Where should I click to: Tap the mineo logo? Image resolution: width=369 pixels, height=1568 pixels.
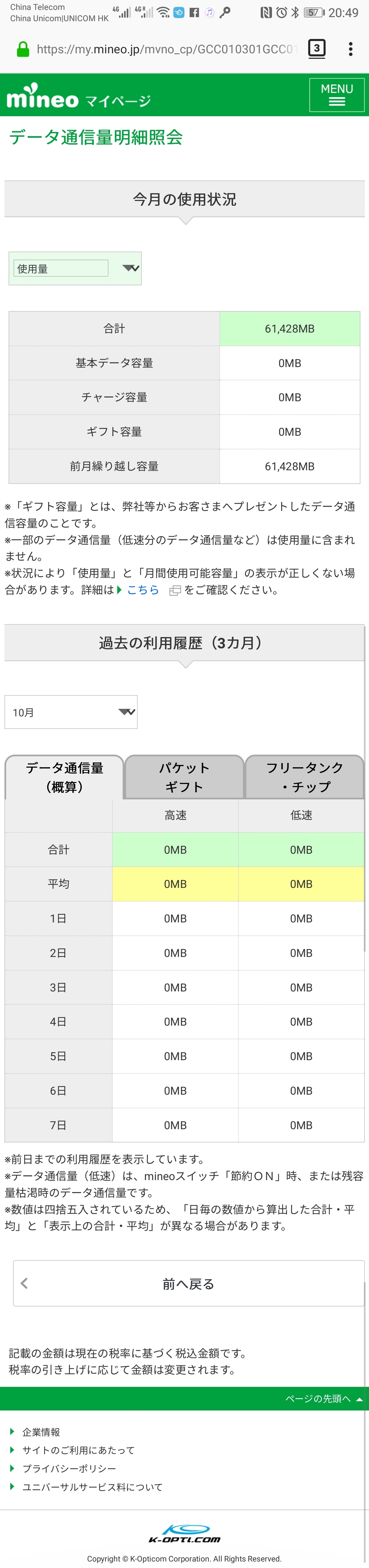click(x=43, y=97)
